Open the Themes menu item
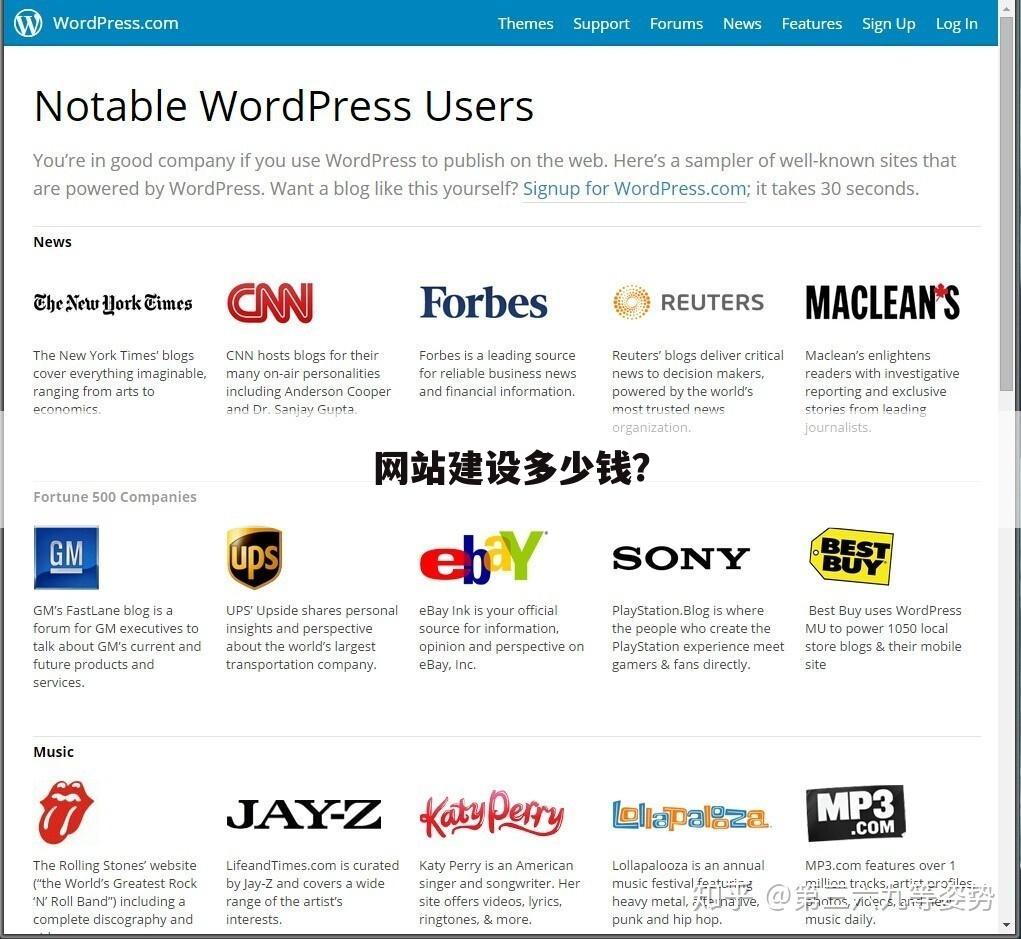 [x=525, y=23]
